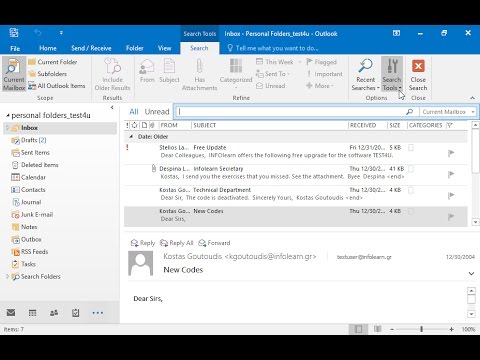The image size is (480, 360).
Task: Click the Undo quick access icon
Action: [38, 33]
